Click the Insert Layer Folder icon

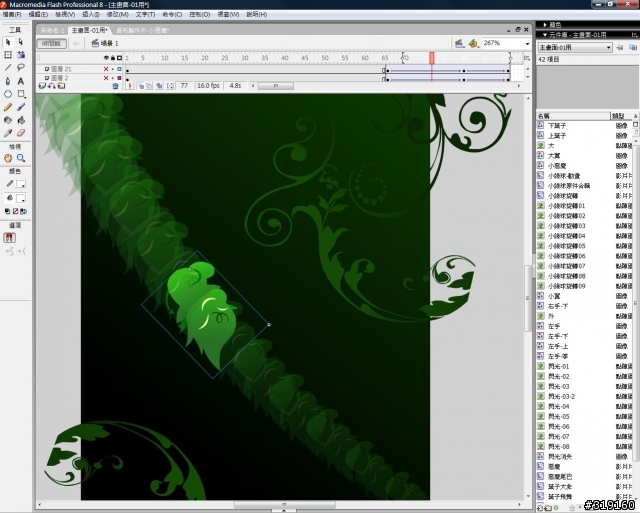61,86
